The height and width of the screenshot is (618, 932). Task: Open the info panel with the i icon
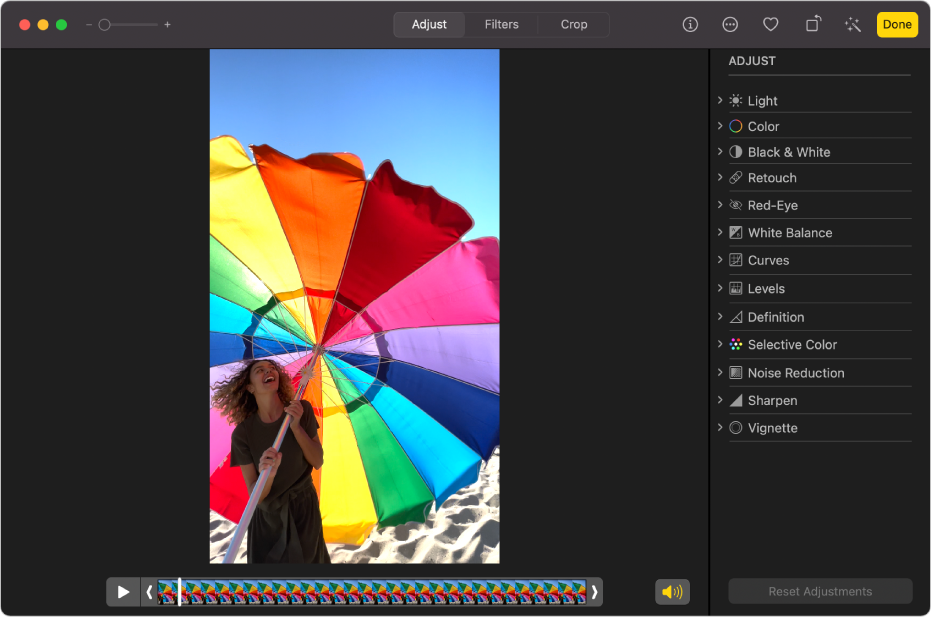[689, 24]
